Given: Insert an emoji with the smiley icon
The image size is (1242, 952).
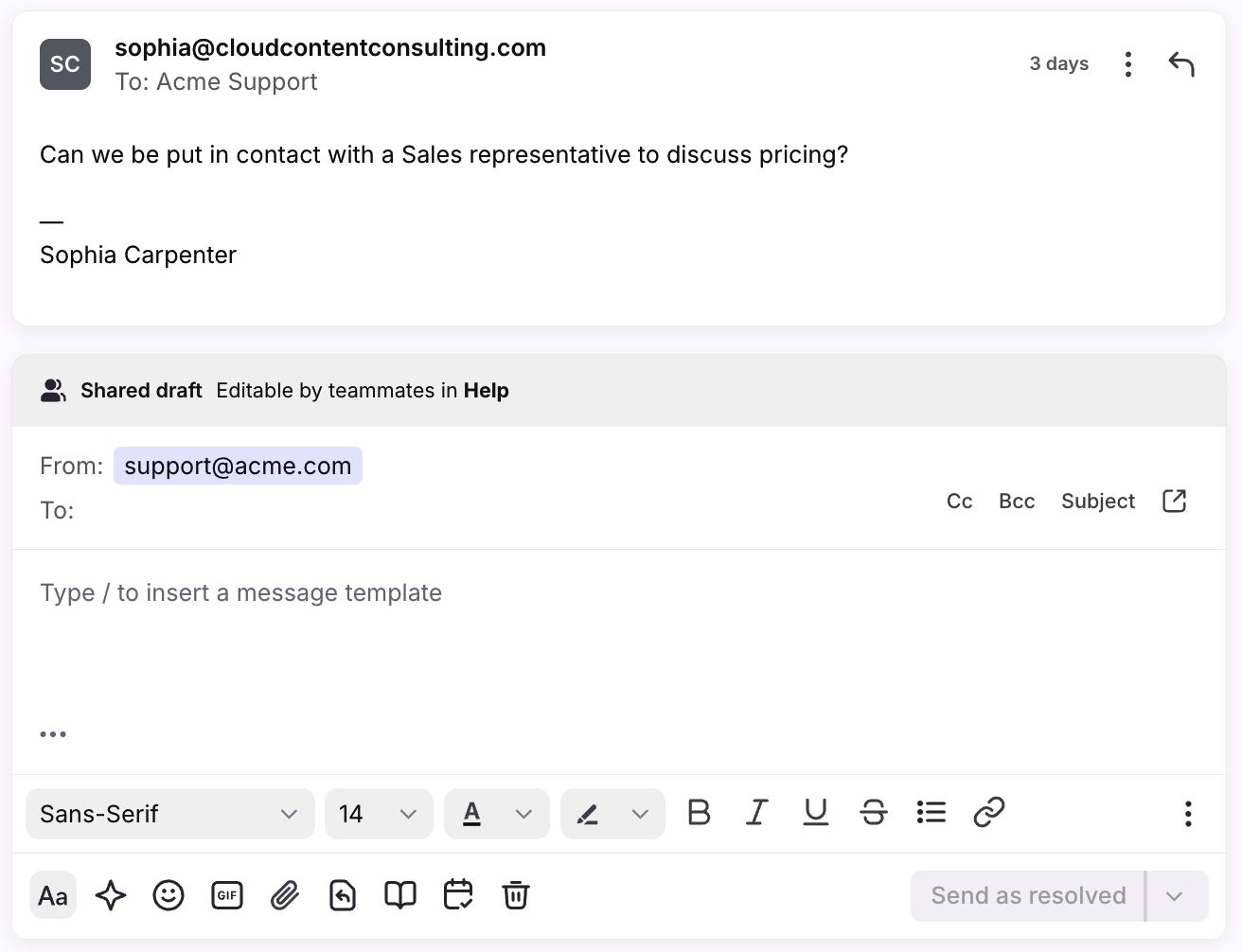Looking at the screenshot, I should click(x=169, y=895).
